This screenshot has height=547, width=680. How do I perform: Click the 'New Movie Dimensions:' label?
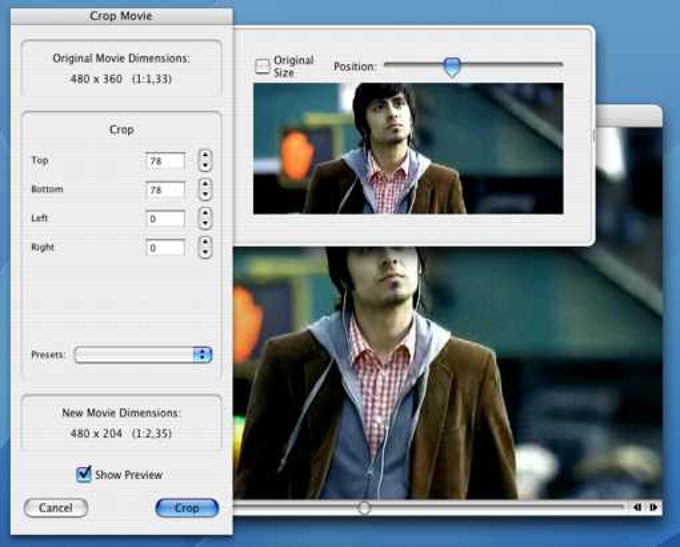point(121,413)
